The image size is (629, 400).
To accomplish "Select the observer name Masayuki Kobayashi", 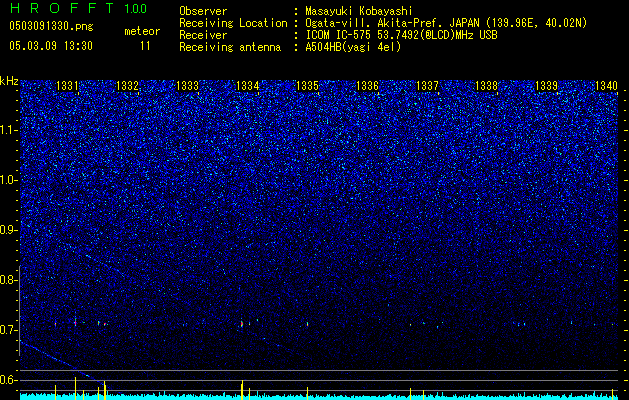I will (x=359, y=11).
